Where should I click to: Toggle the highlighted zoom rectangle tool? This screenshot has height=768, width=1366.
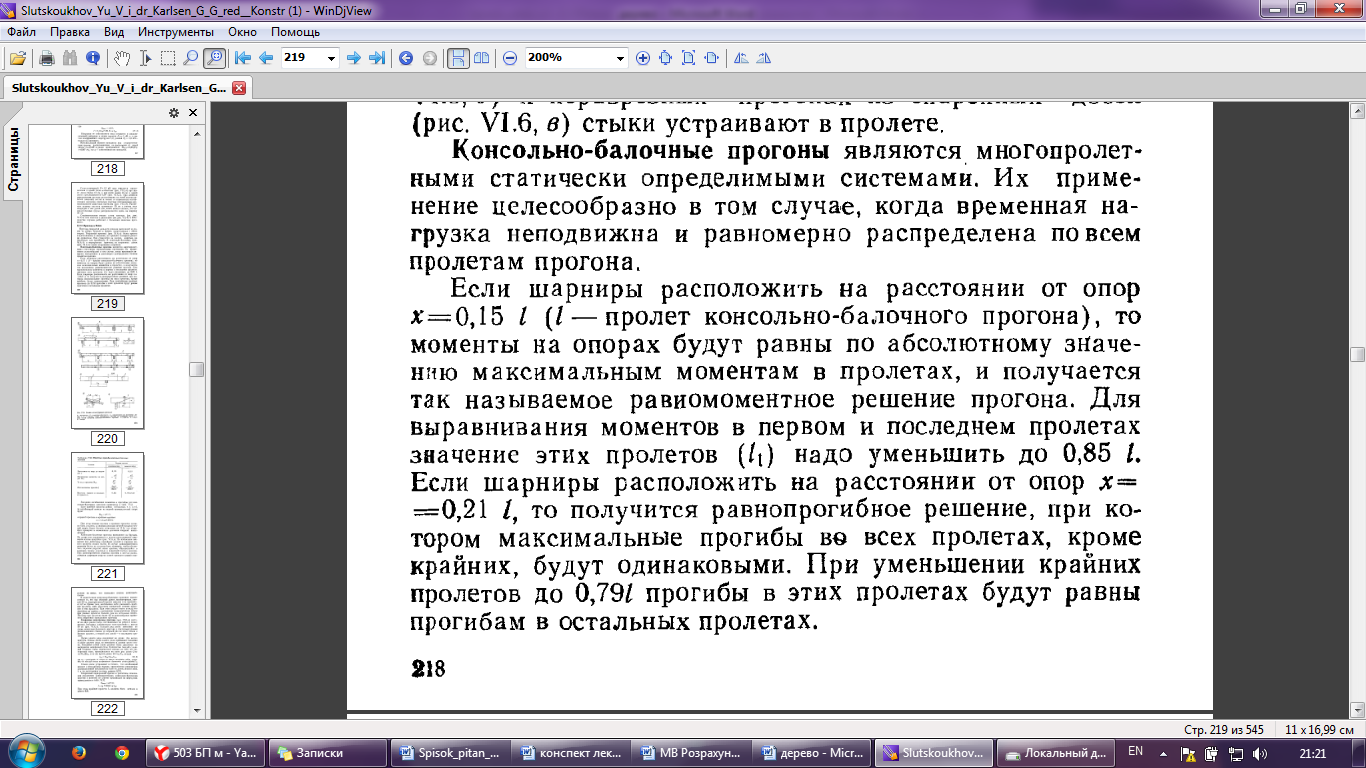coord(213,58)
